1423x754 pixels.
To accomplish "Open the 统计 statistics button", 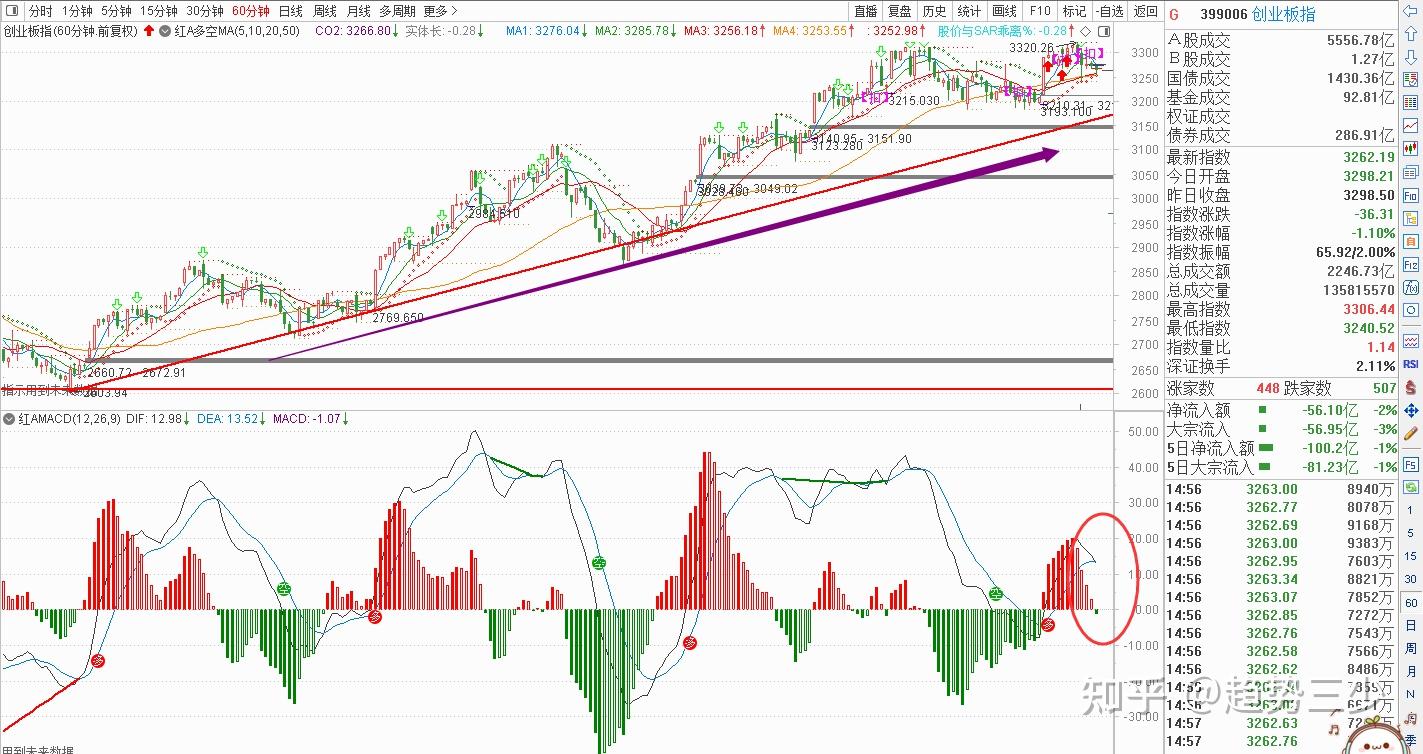I will 969,11.
